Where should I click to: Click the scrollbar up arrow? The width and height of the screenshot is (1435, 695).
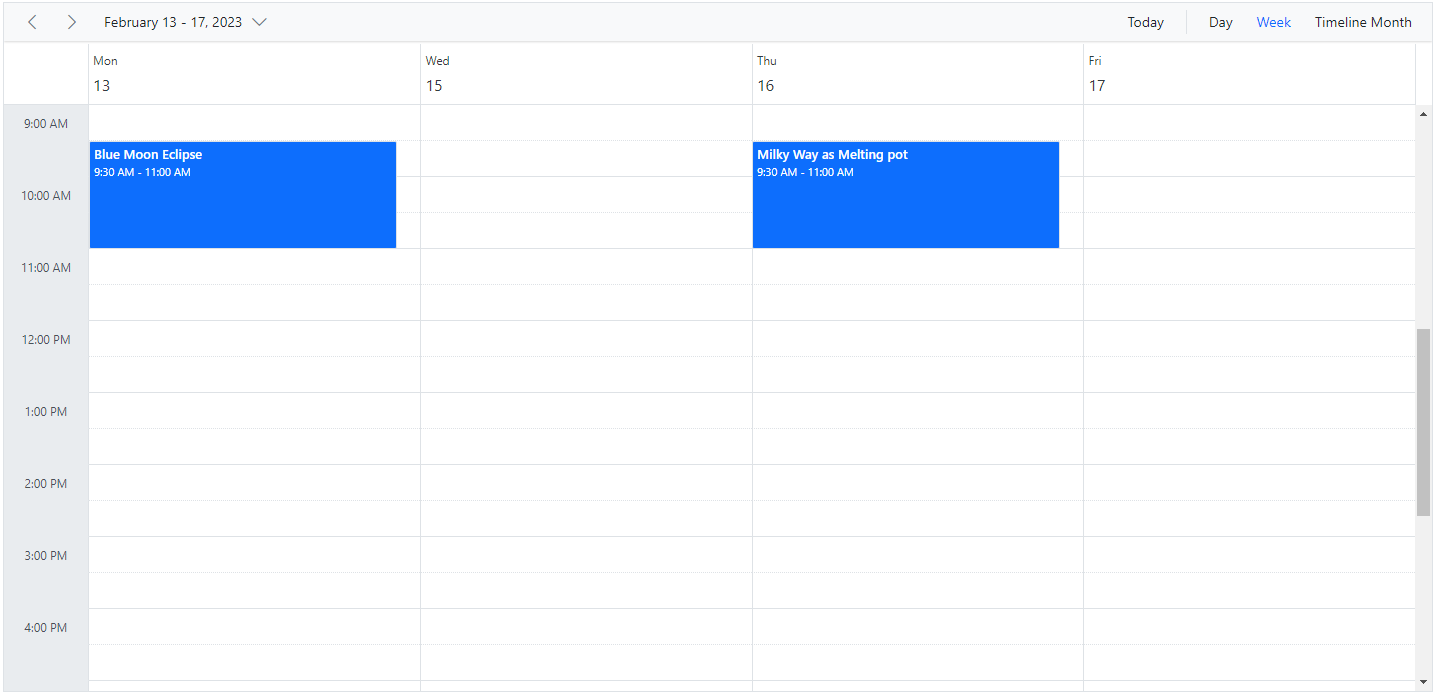pos(1424,113)
